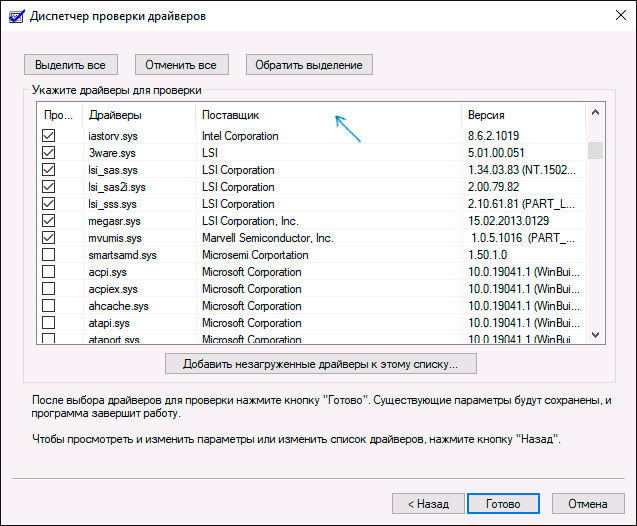Uncheck the megasr.sys checkbox

[49, 221]
